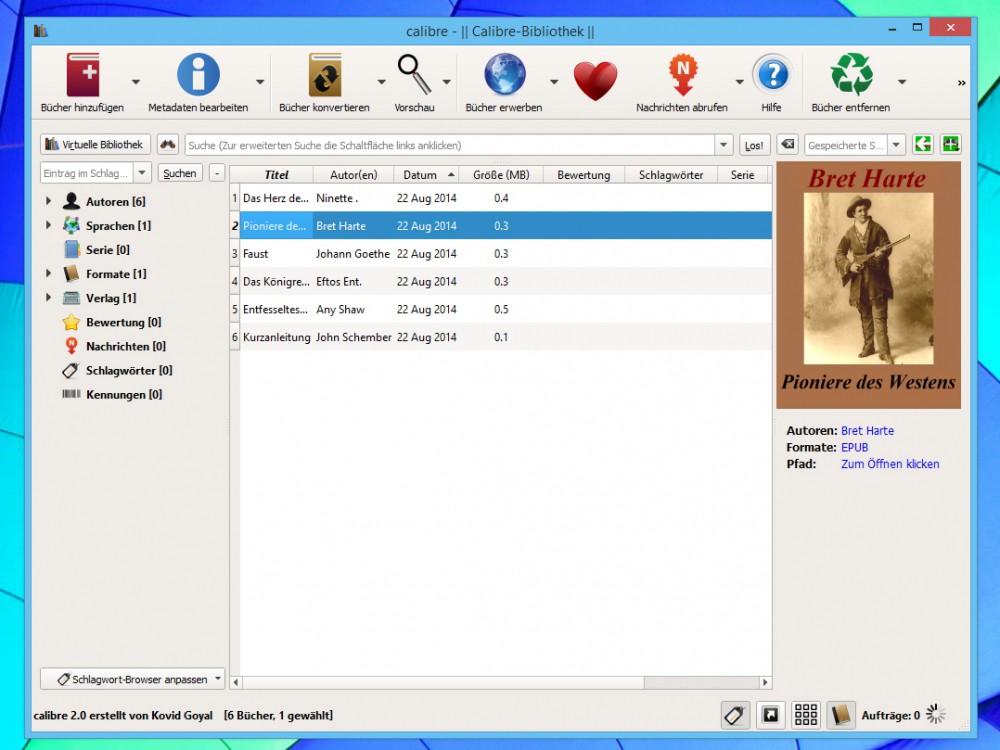
Task: Click the Bücher erwerben globe icon
Action: coord(504,76)
